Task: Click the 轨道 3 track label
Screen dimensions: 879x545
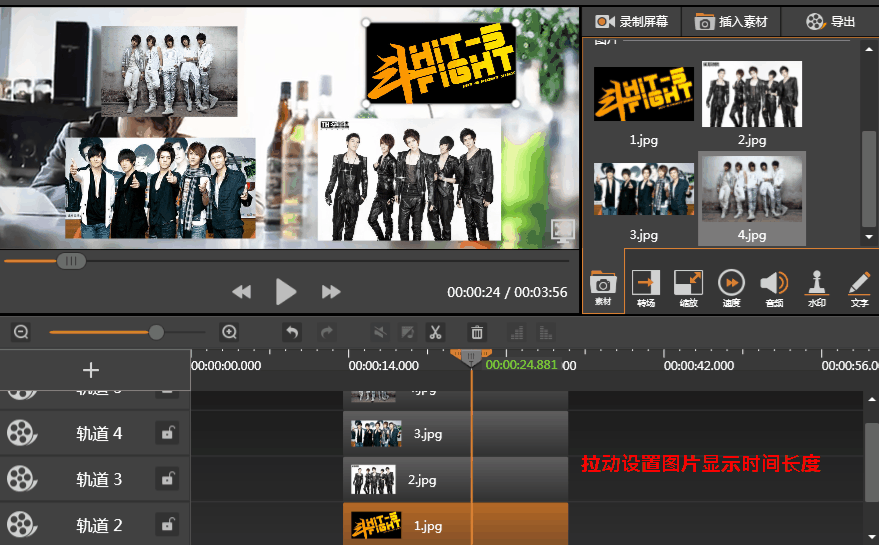Action: 99,479
